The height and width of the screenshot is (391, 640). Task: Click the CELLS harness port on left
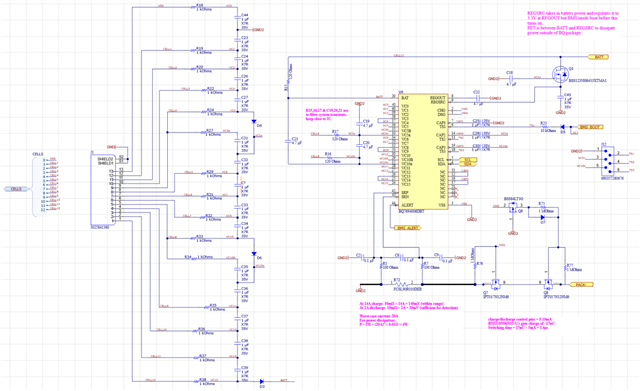[16, 189]
